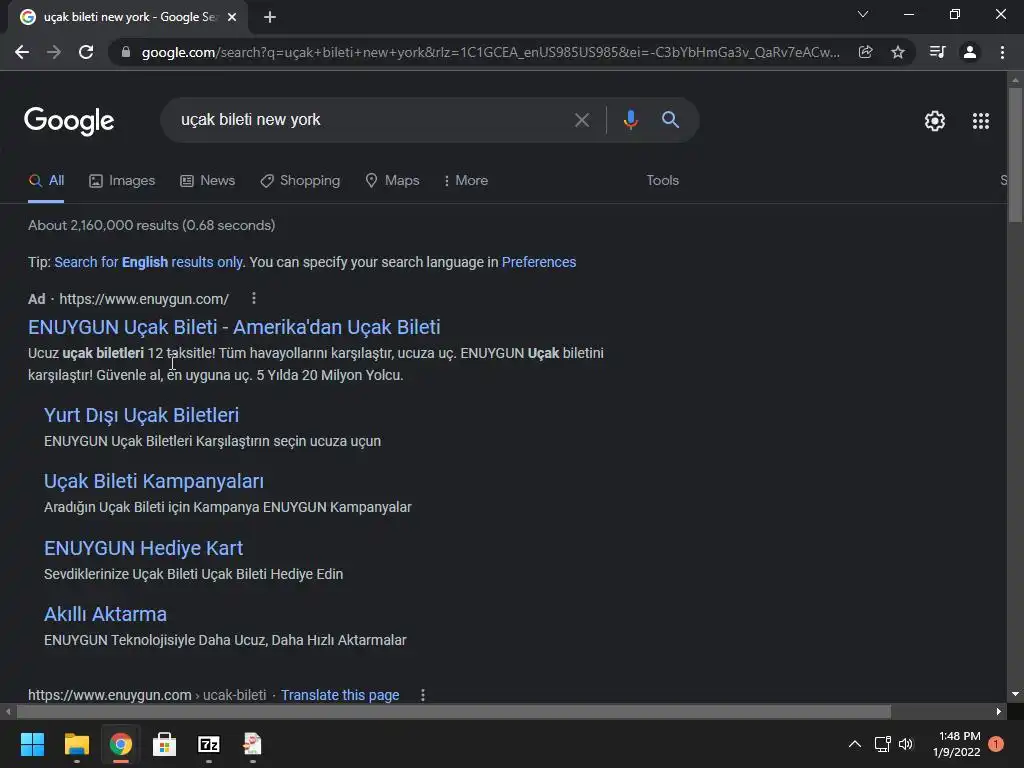Switch to the Images tab
Image resolution: width=1024 pixels, height=768 pixels.
tap(122, 181)
